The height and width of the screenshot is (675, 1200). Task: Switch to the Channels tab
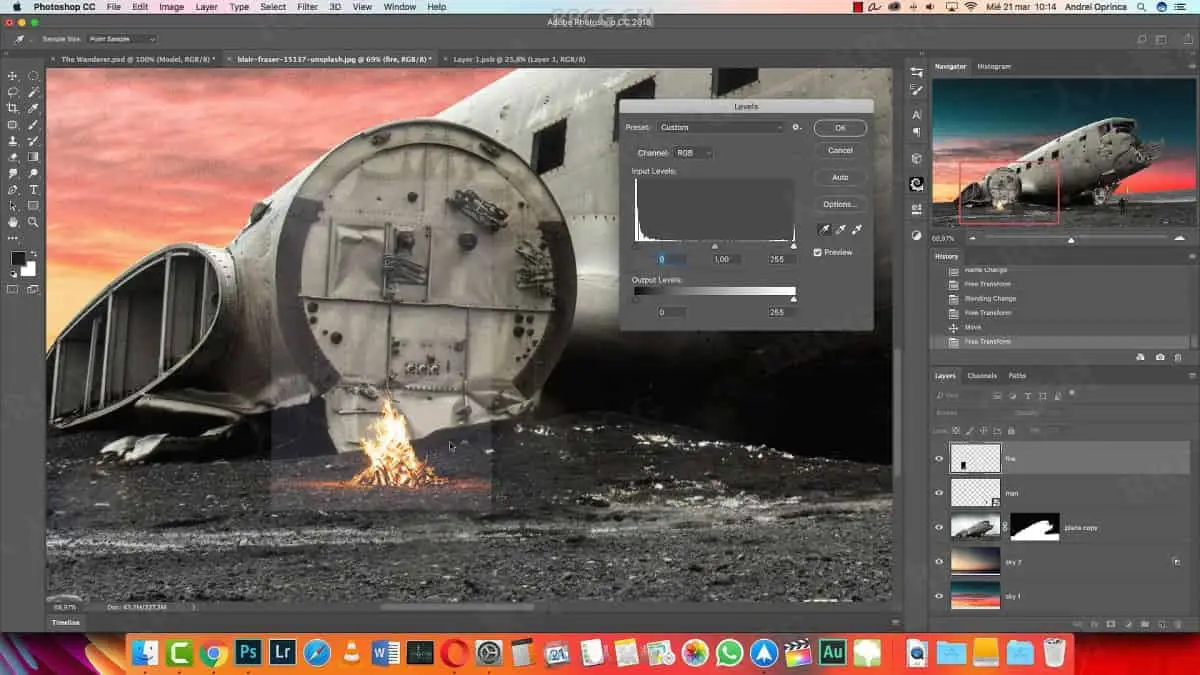981,376
